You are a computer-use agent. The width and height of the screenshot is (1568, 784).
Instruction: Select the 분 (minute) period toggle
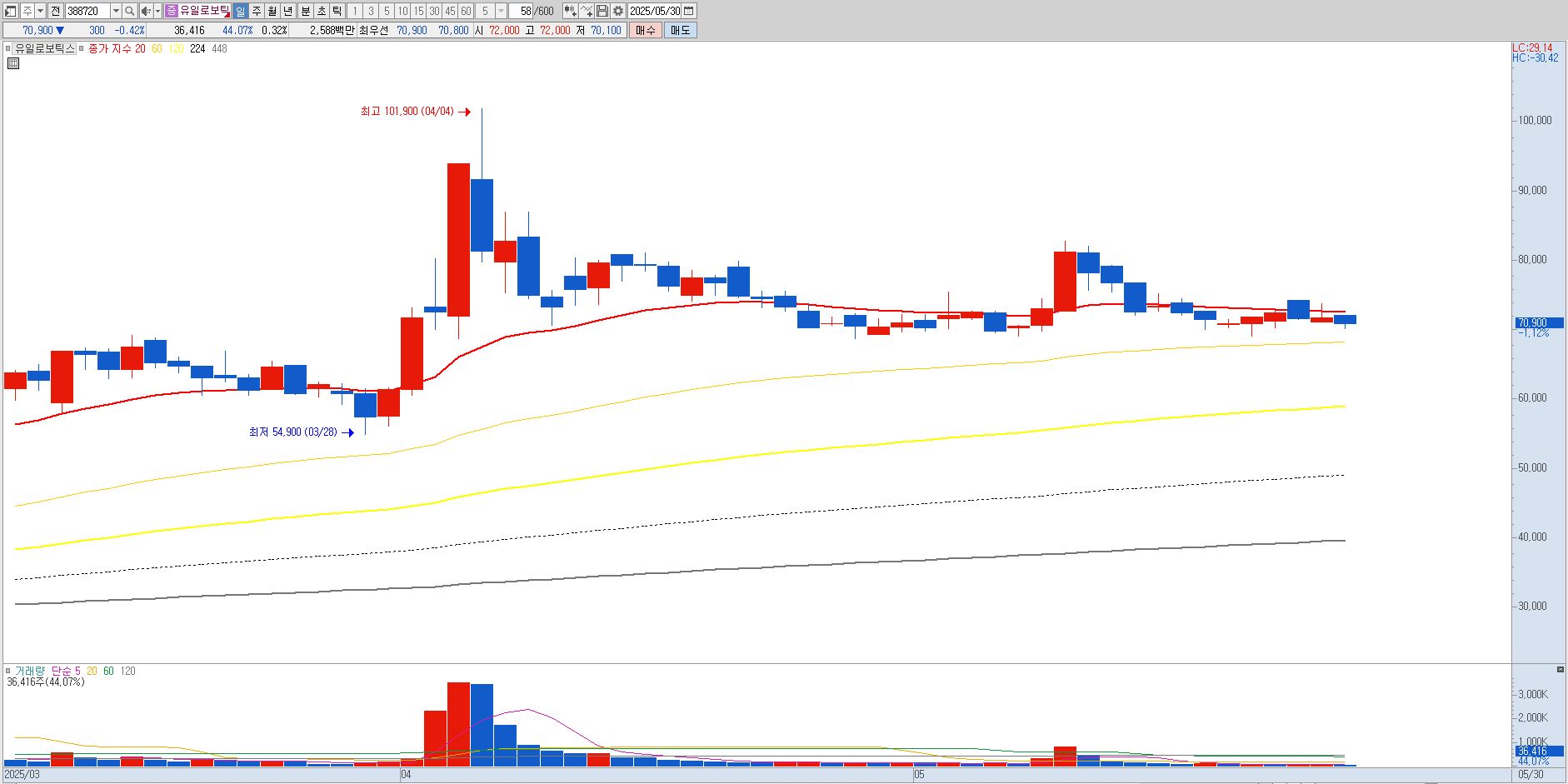tap(306, 11)
